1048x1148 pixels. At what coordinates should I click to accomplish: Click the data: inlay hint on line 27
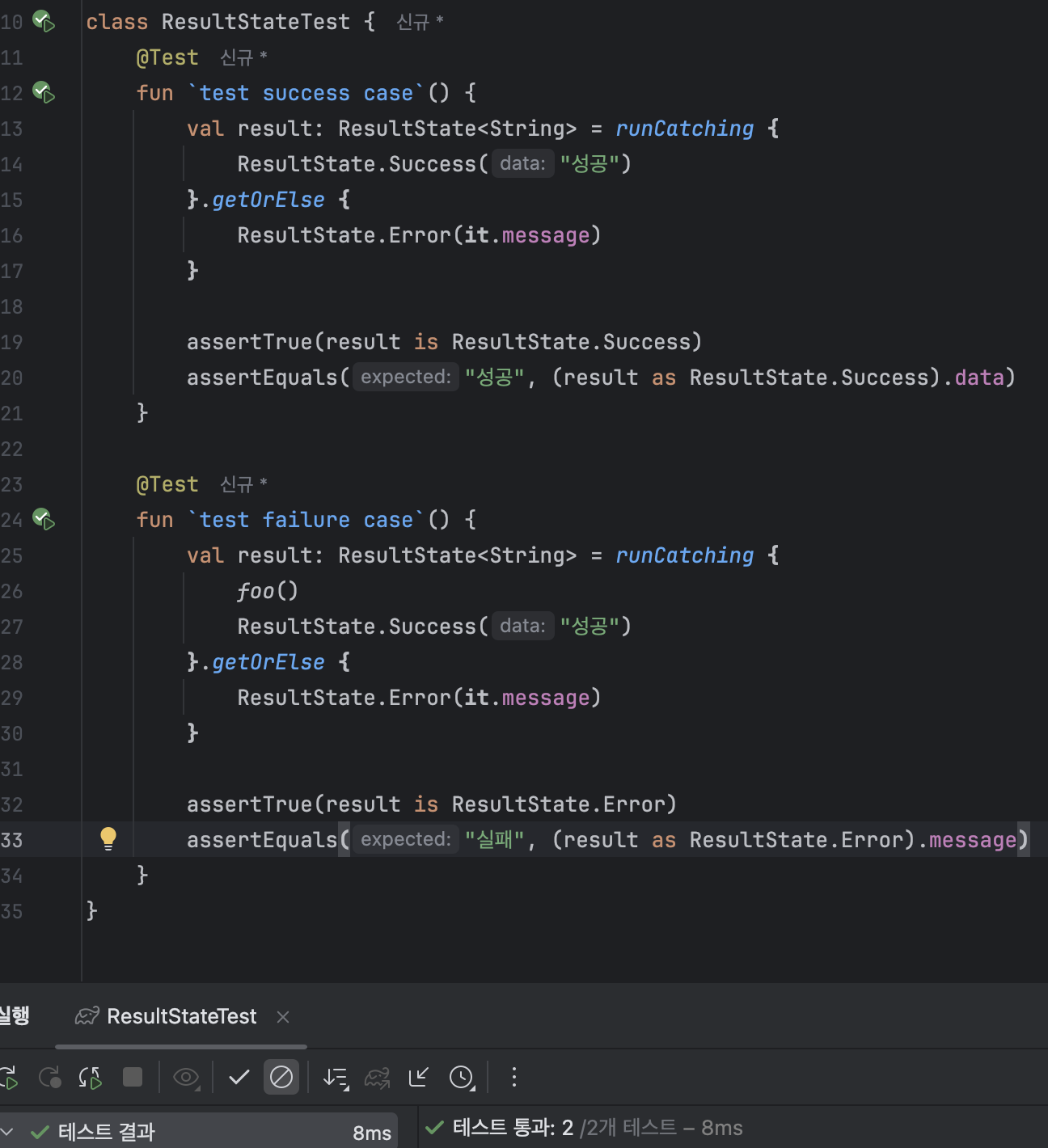pyautogui.click(x=522, y=626)
